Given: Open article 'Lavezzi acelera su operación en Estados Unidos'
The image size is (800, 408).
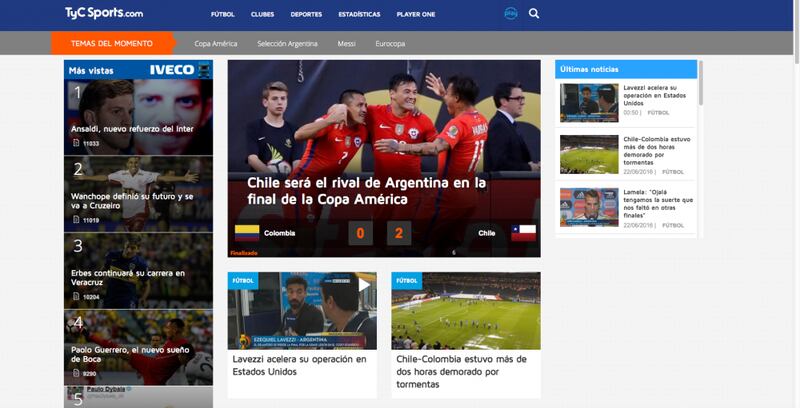Looking at the screenshot, I should [299, 365].
